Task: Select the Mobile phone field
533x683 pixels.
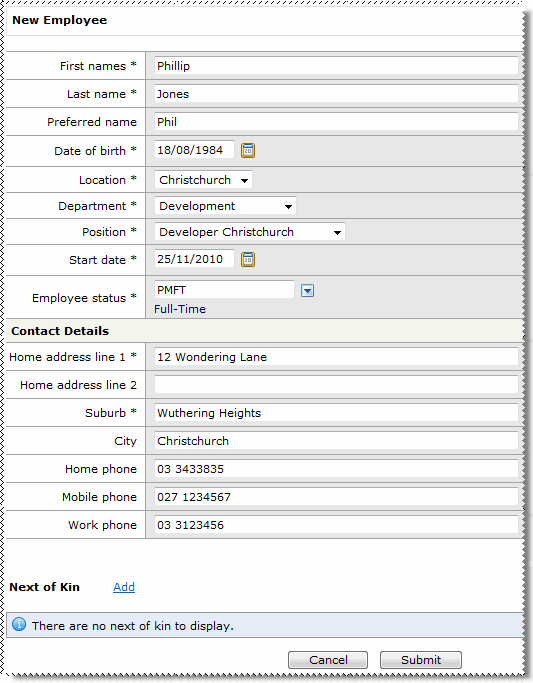Action: click(x=336, y=497)
